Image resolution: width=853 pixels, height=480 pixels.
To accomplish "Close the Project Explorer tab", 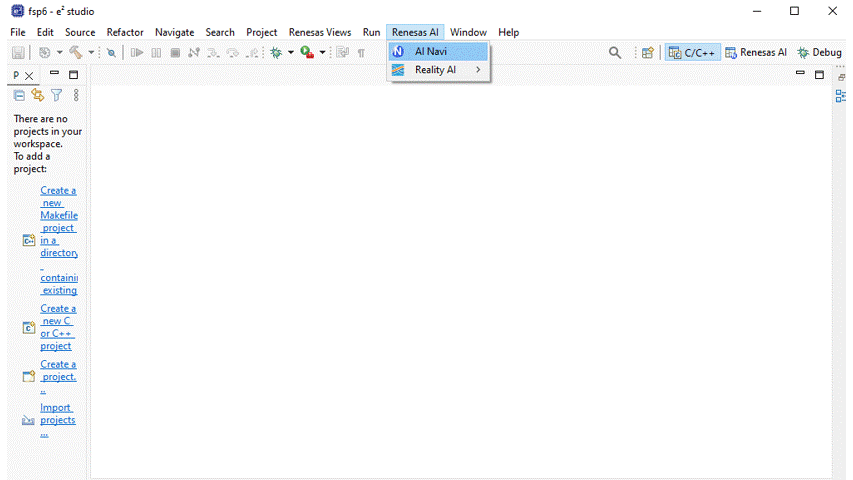I will 29,75.
